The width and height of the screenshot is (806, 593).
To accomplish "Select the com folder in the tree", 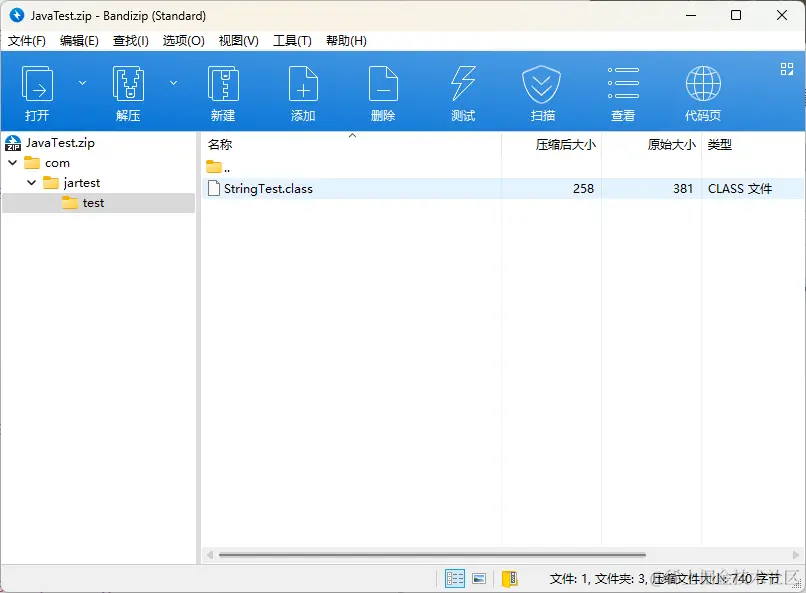I will [57, 163].
